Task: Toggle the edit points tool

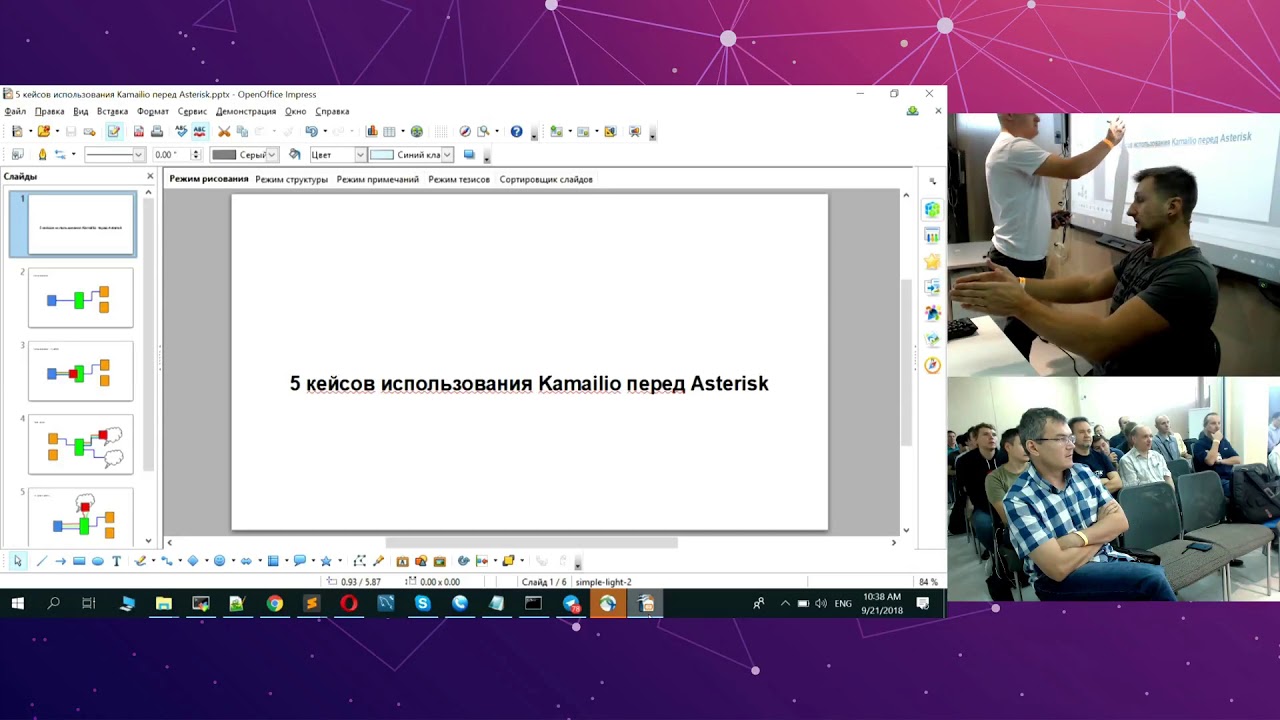Action: [x=360, y=561]
